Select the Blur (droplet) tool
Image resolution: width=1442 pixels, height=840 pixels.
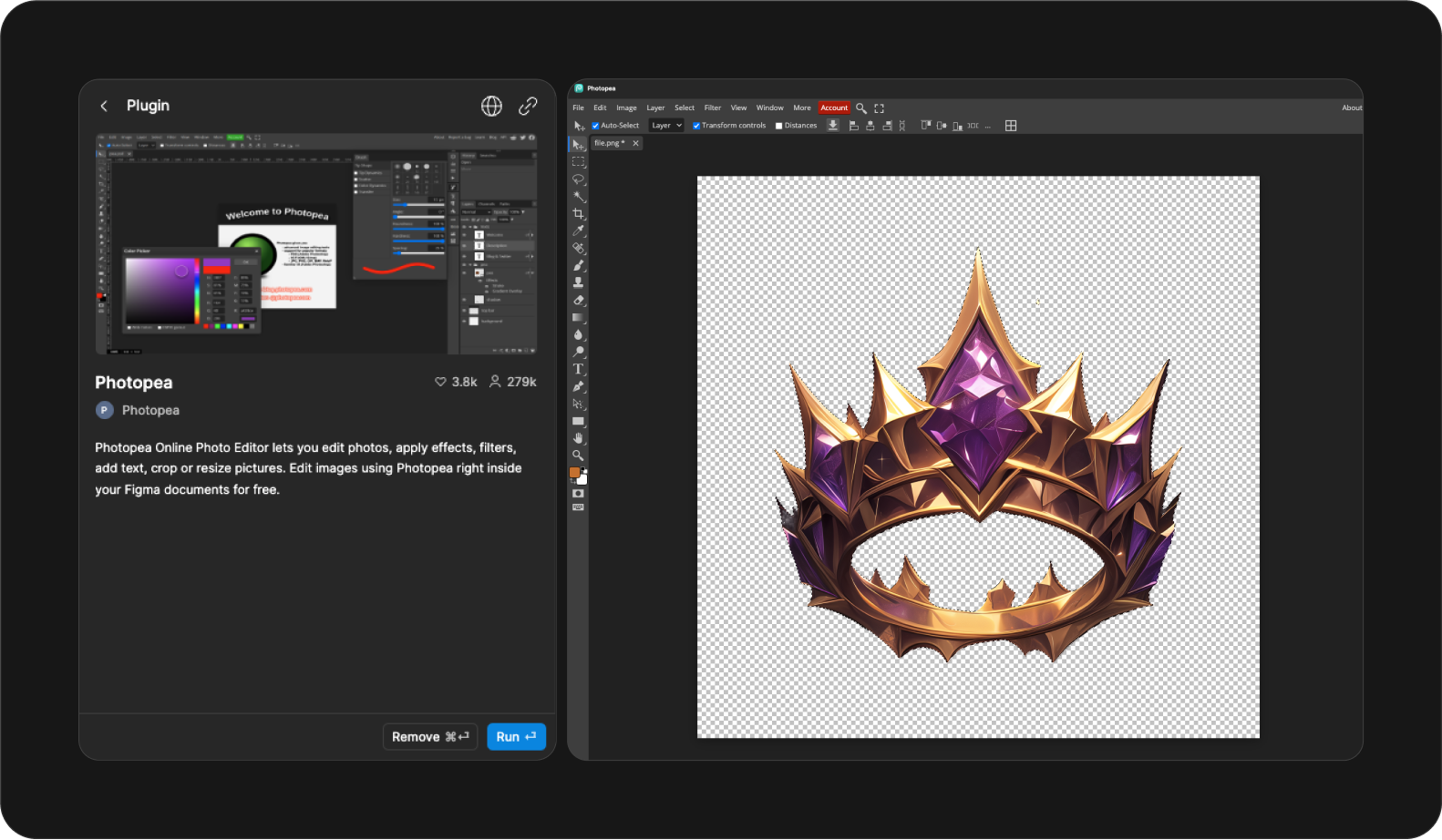tap(578, 334)
